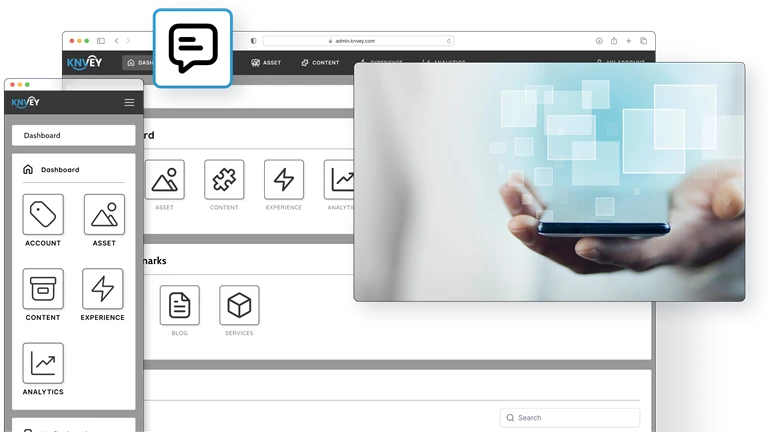Click the Experience bolt icon on desktop dashboard
The image size is (768, 432).
click(x=284, y=180)
